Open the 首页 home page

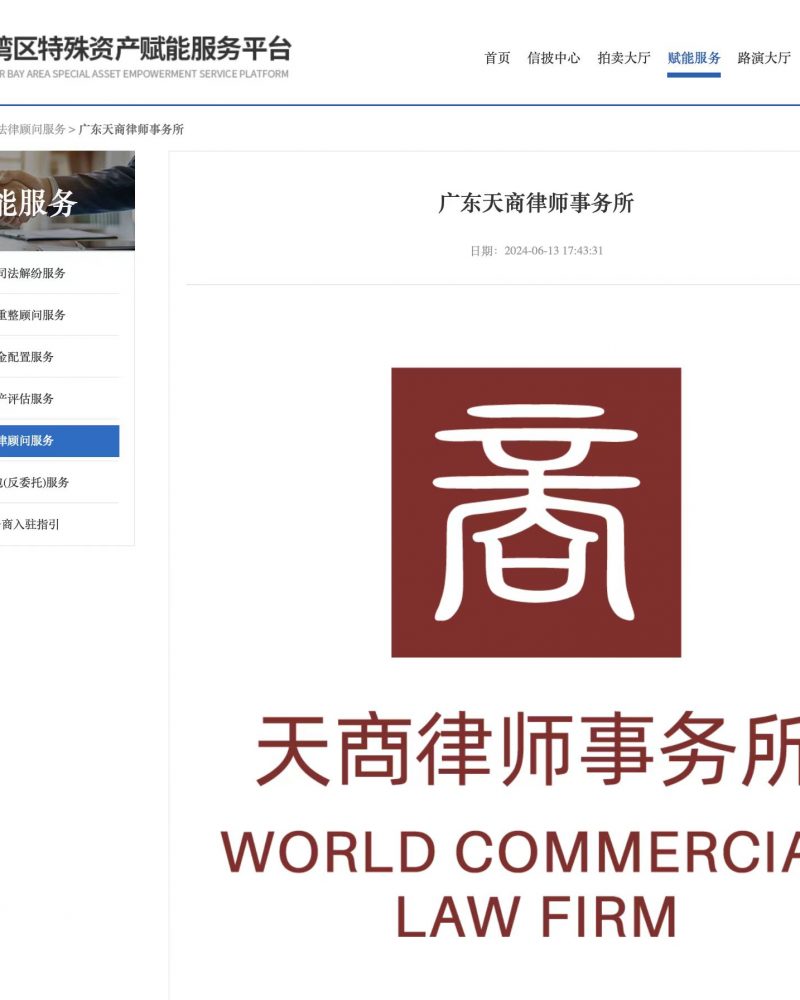[x=497, y=58]
